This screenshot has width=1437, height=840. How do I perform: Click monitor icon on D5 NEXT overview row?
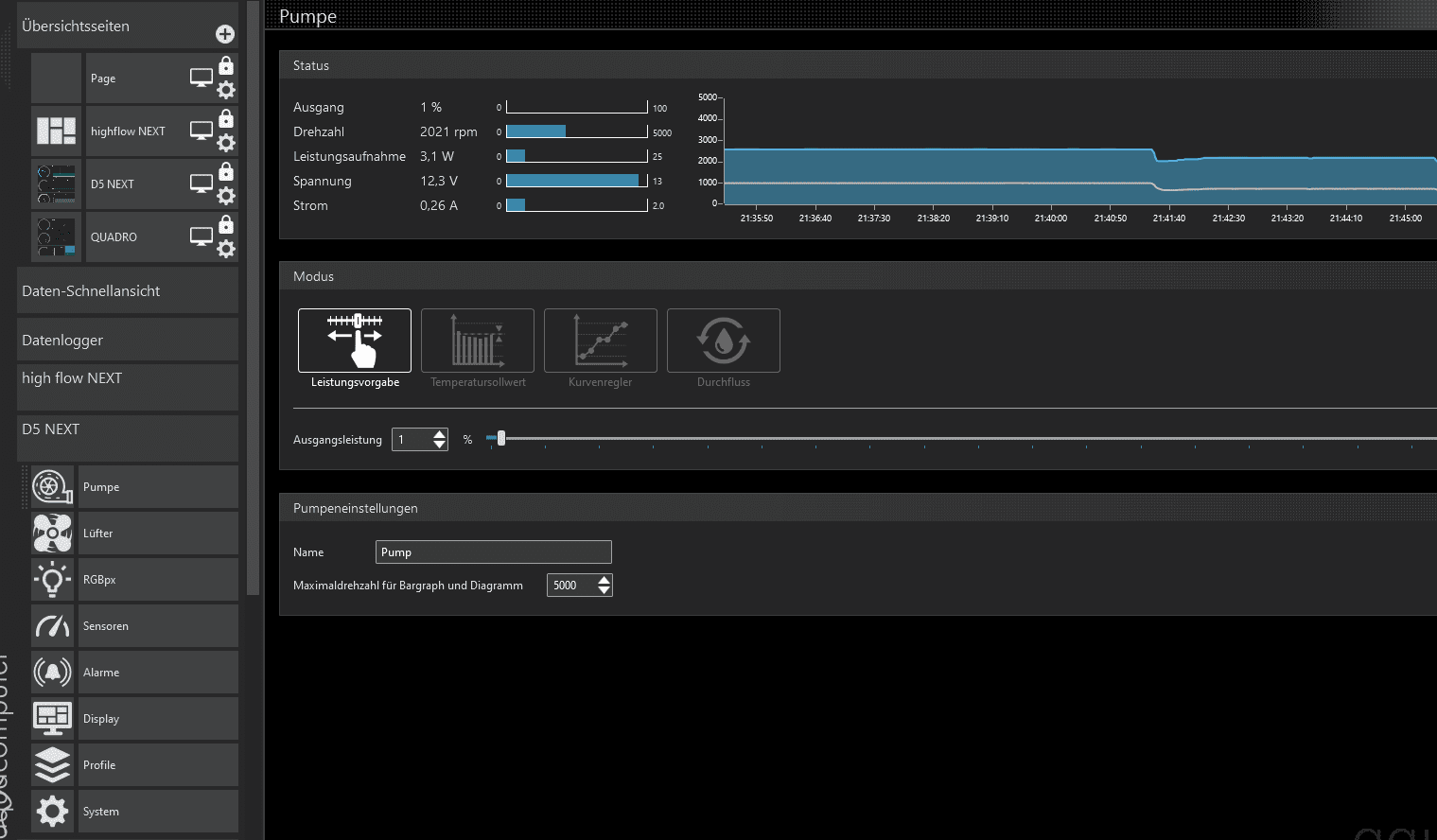click(202, 184)
